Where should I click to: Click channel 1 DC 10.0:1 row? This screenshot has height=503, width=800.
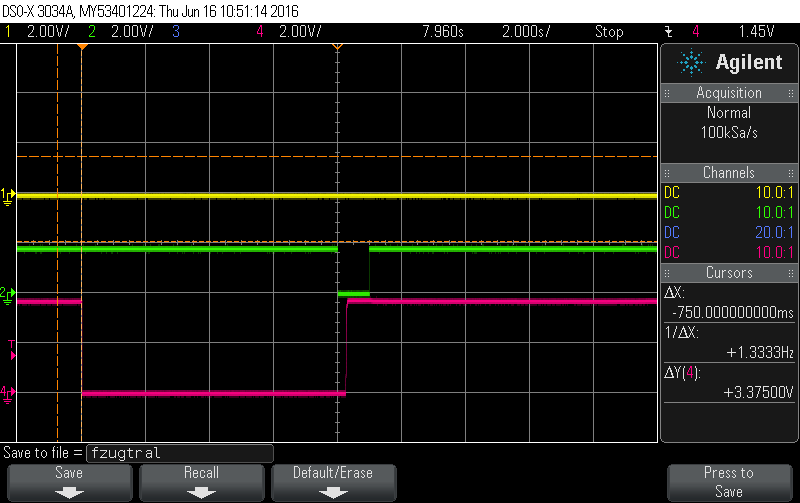(x=729, y=193)
